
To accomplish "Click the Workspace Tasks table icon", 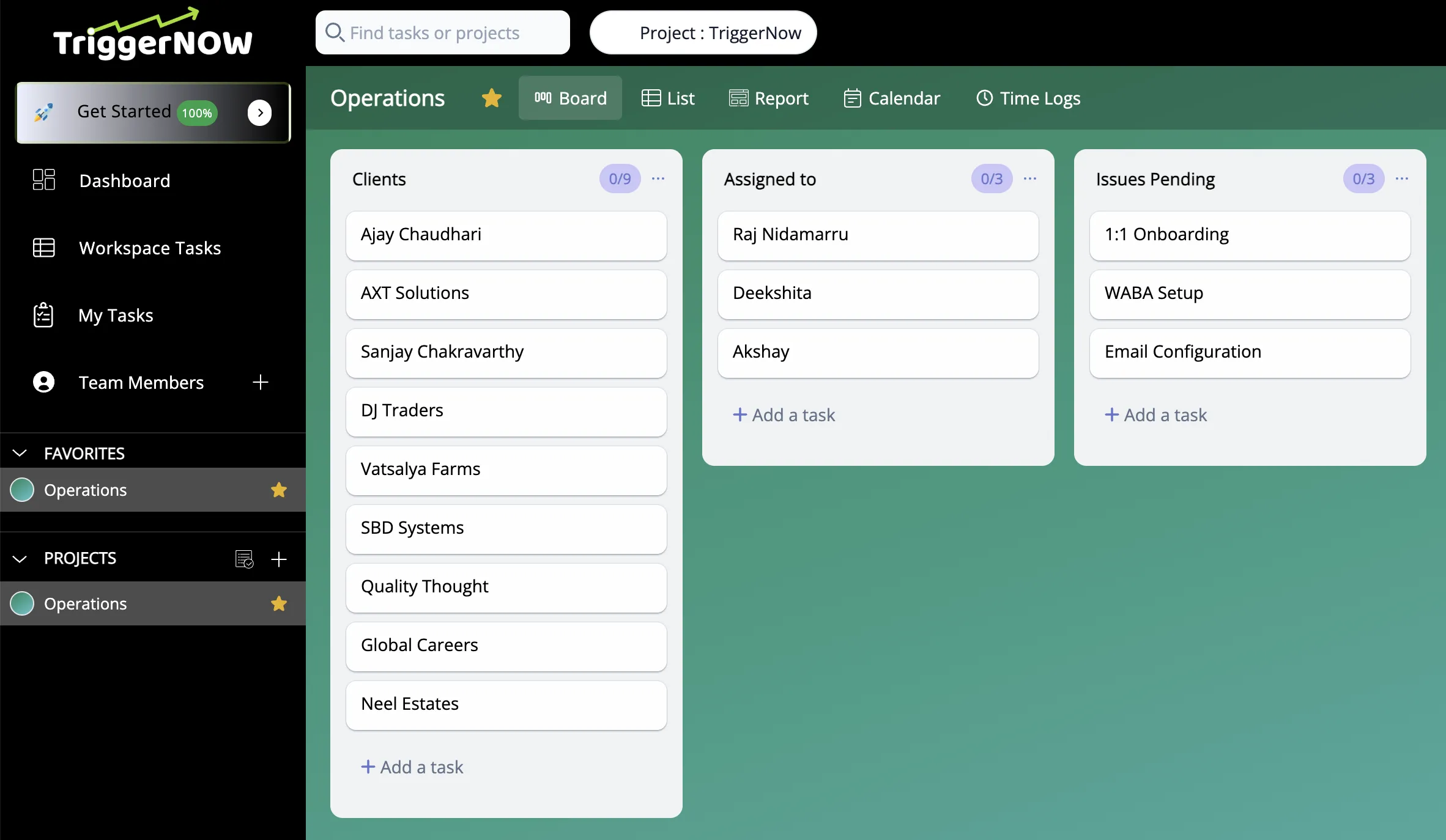I will point(43,248).
